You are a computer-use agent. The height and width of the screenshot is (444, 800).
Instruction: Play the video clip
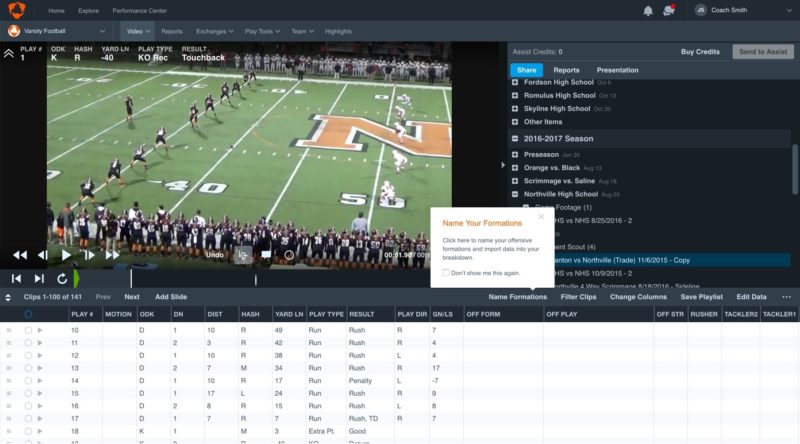66,255
